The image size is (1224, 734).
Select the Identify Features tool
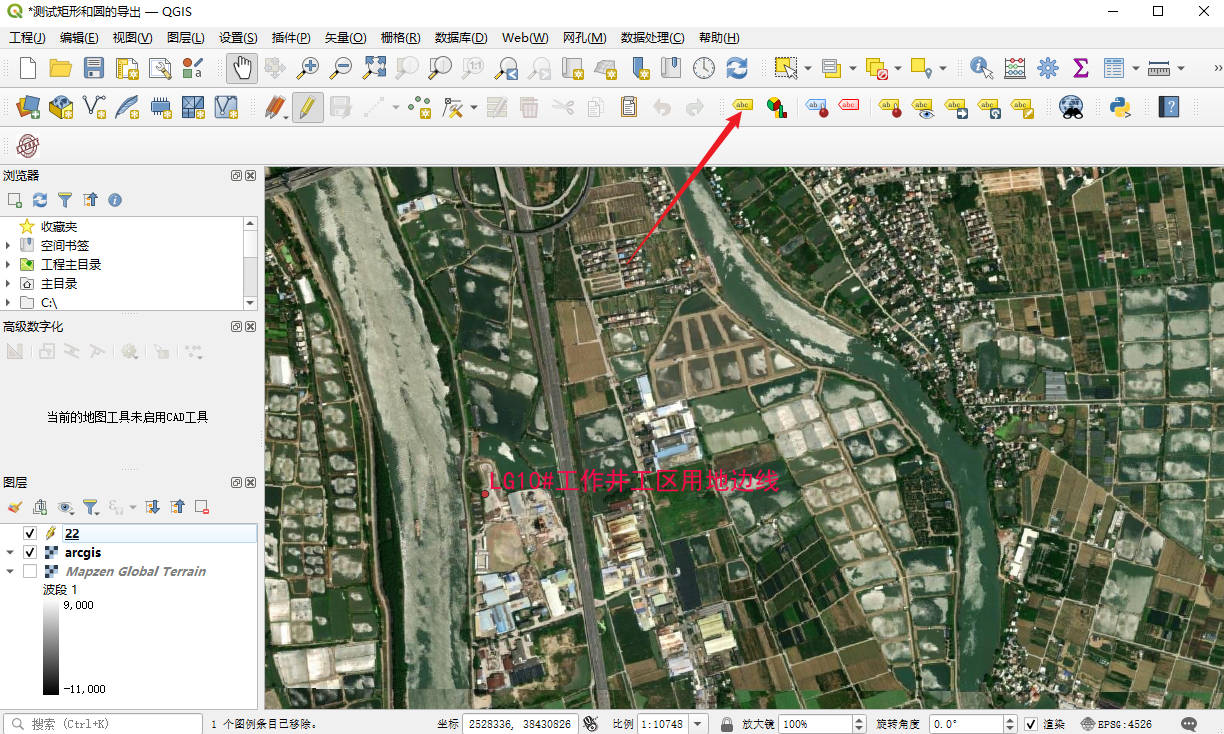click(981, 68)
